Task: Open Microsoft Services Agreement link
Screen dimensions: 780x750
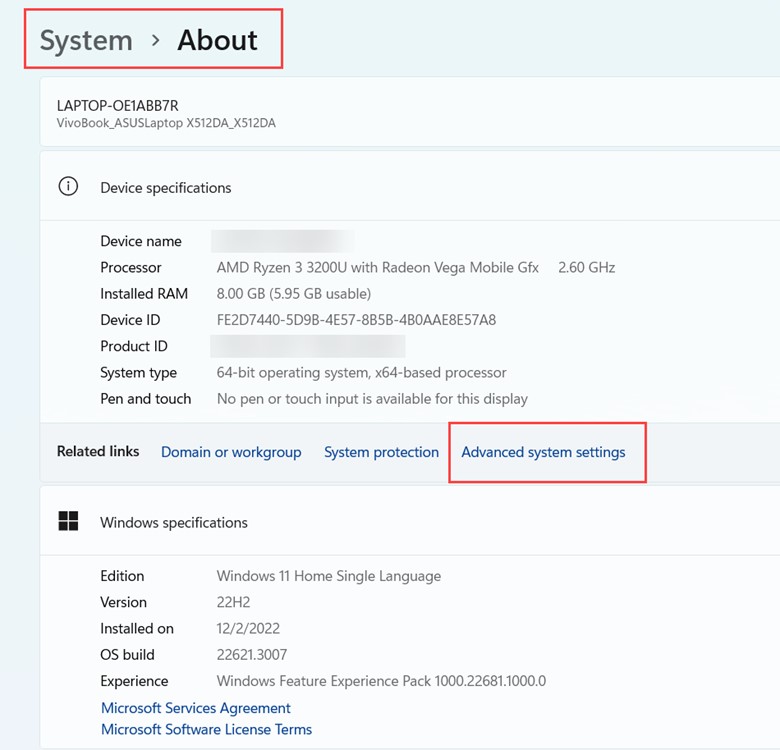Action: pyautogui.click(x=196, y=708)
